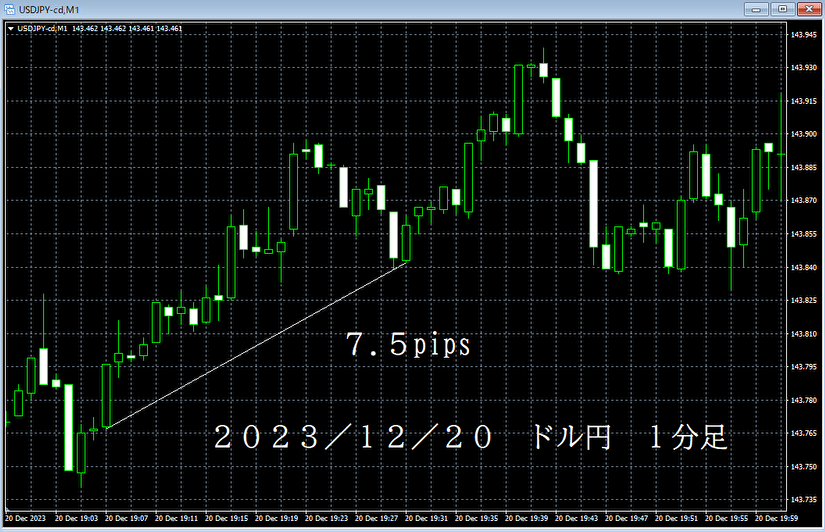Click the '20 Dec 19:07' time label
Image resolution: width=825 pixels, height=532 pixels.
(x=126, y=518)
